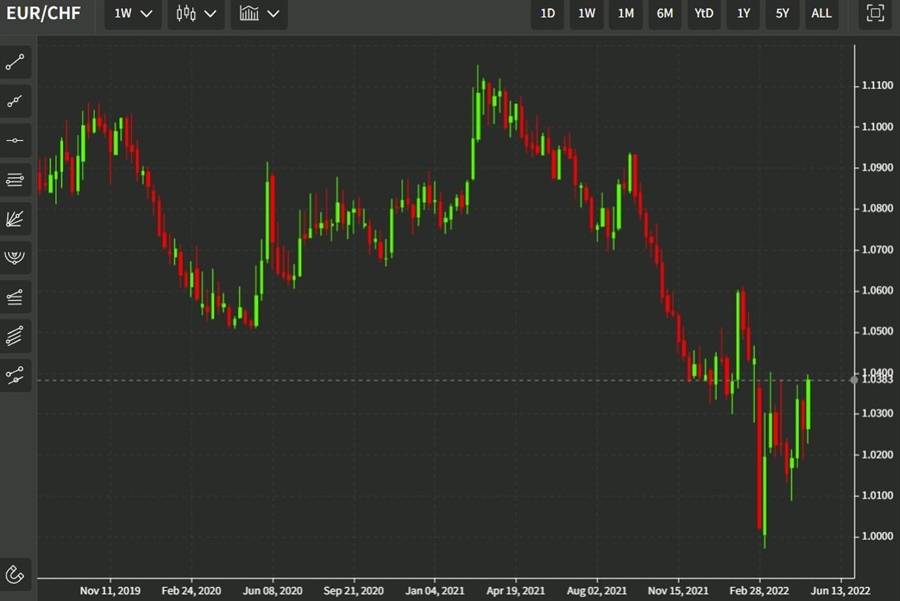900x601 pixels.
Task: Enter fullscreen chart mode
Action: tap(875, 13)
